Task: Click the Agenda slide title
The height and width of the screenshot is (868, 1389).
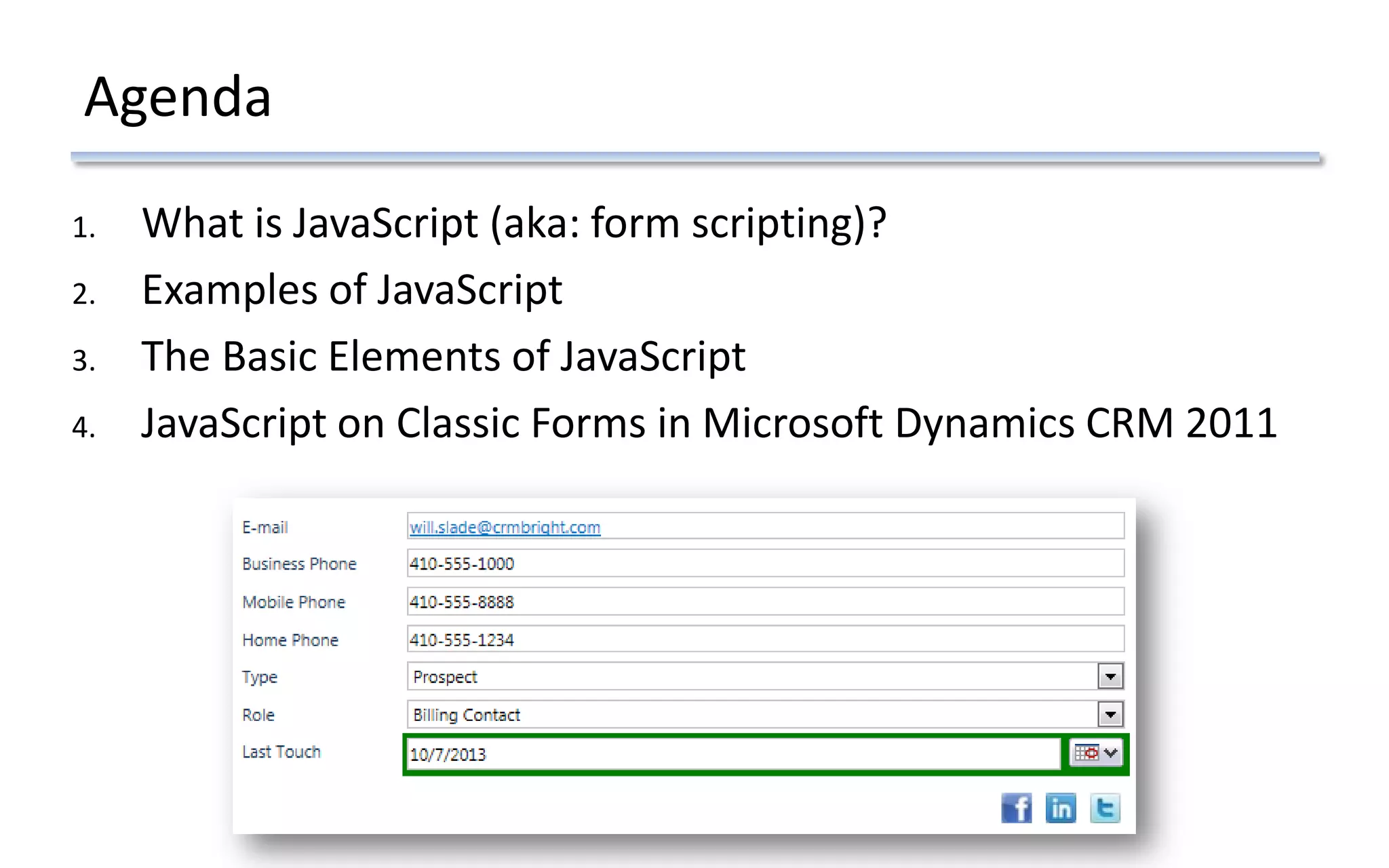Action: click(178, 97)
